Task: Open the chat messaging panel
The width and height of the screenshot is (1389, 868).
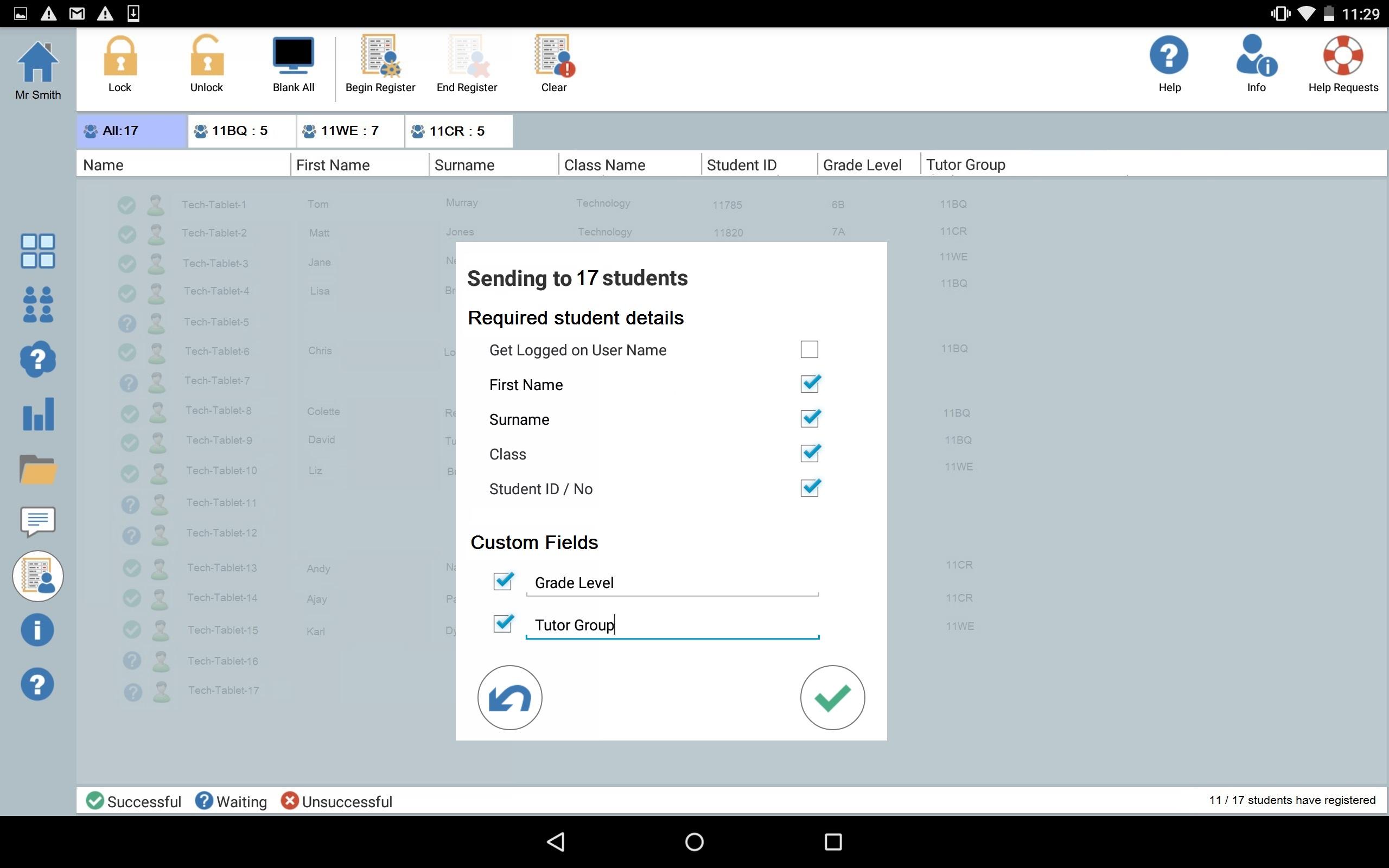Action: (x=37, y=522)
